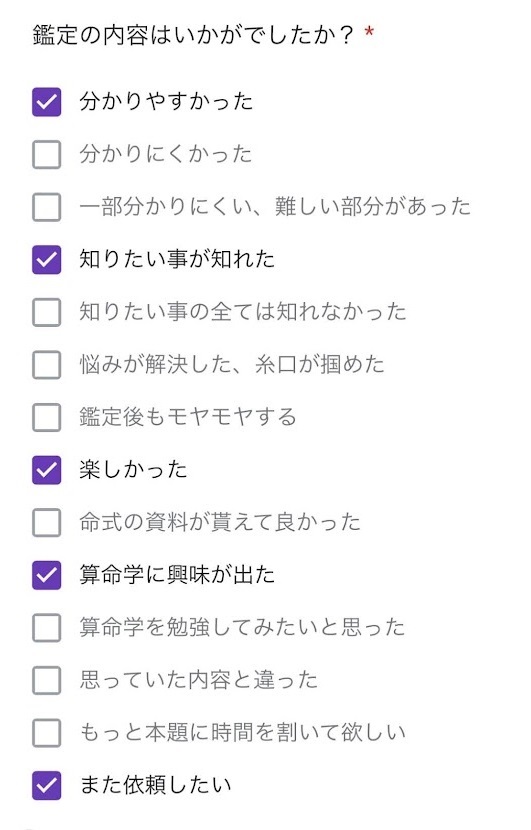Uncheck the また依頼したい checkbox

(x=47, y=785)
